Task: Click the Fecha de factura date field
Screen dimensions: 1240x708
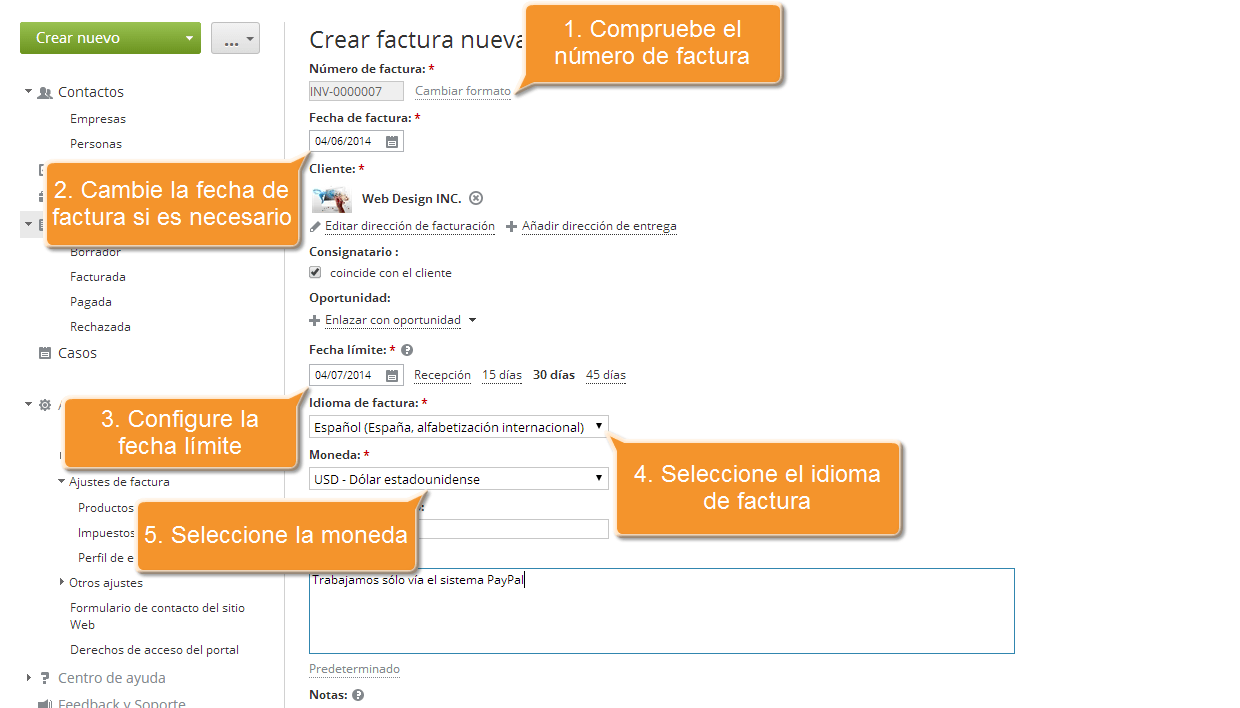Action: 356,141
